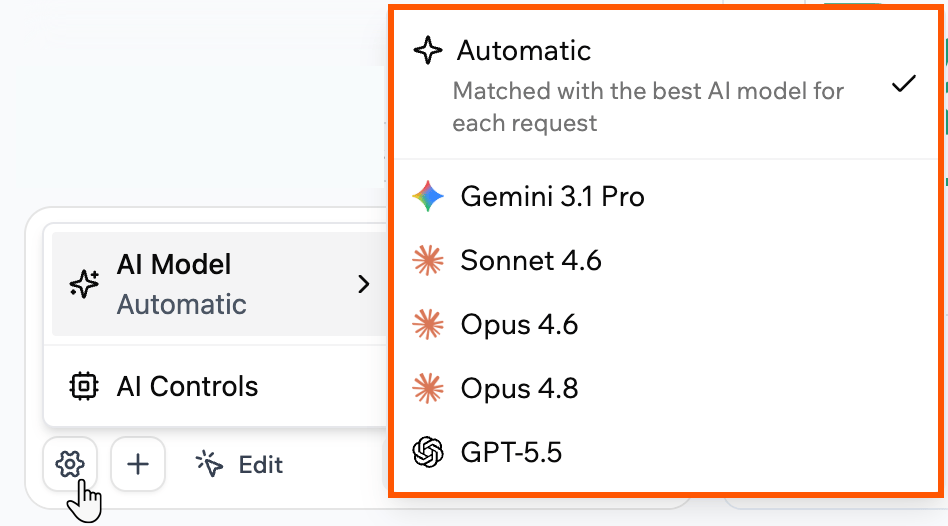Select the Opus 4.8 model option
Viewport: 948px width, 526px height.
point(666,389)
